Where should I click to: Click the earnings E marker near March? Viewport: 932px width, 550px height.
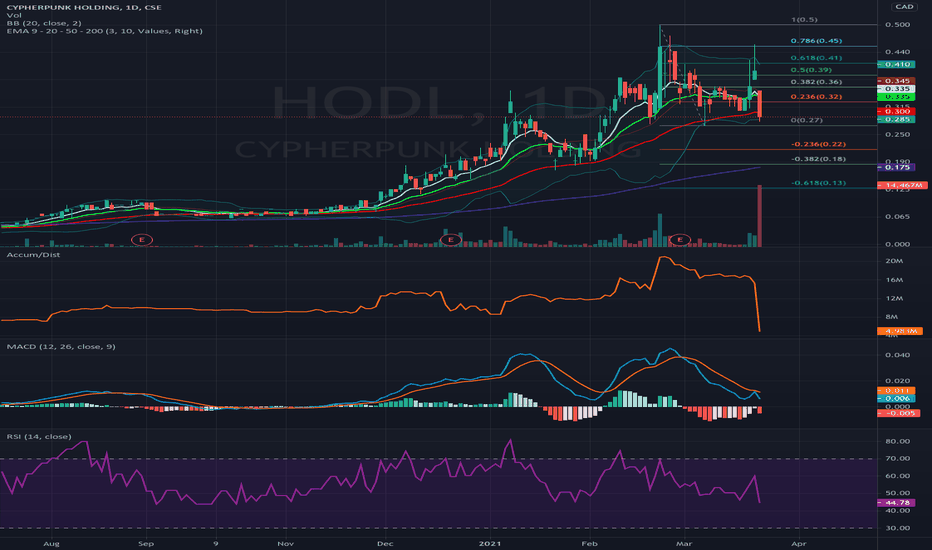679,240
